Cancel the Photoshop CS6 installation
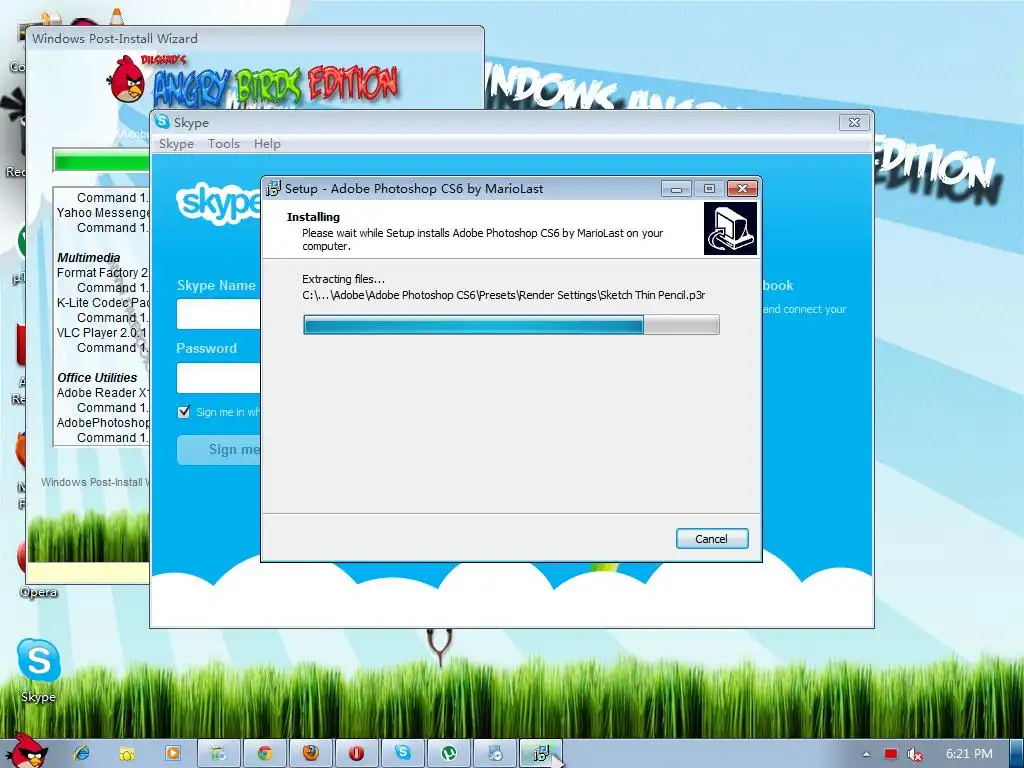Screen dimensions: 1024x768 pos(712,539)
